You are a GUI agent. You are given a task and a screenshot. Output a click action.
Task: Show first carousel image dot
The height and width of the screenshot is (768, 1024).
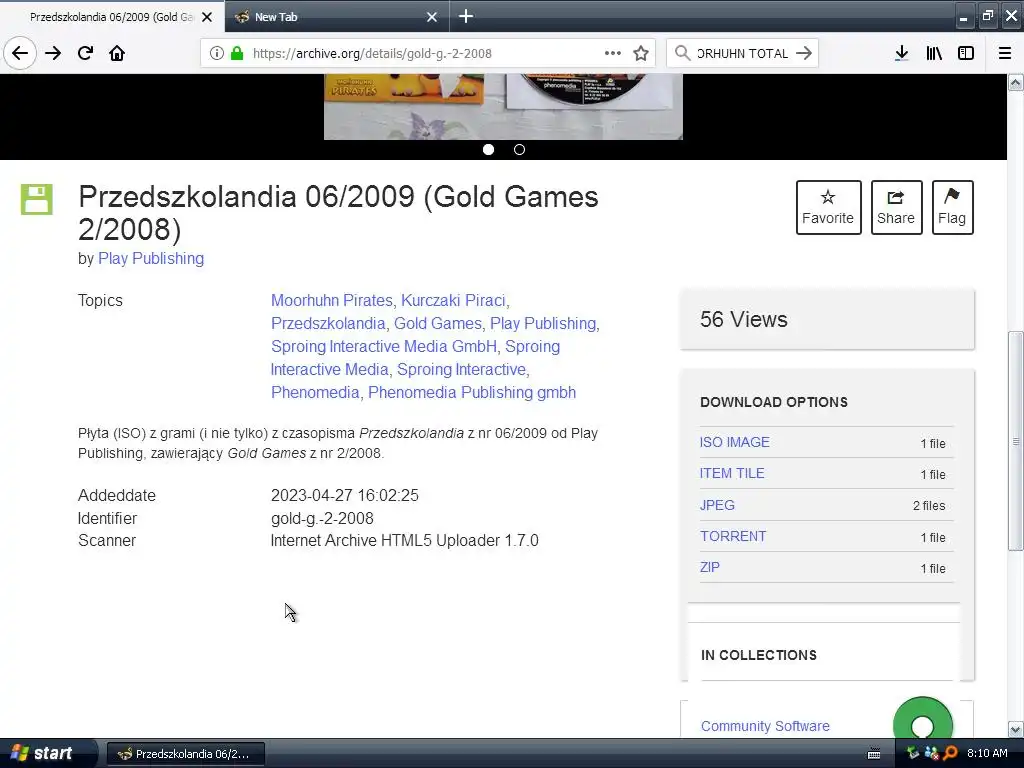click(488, 150)
